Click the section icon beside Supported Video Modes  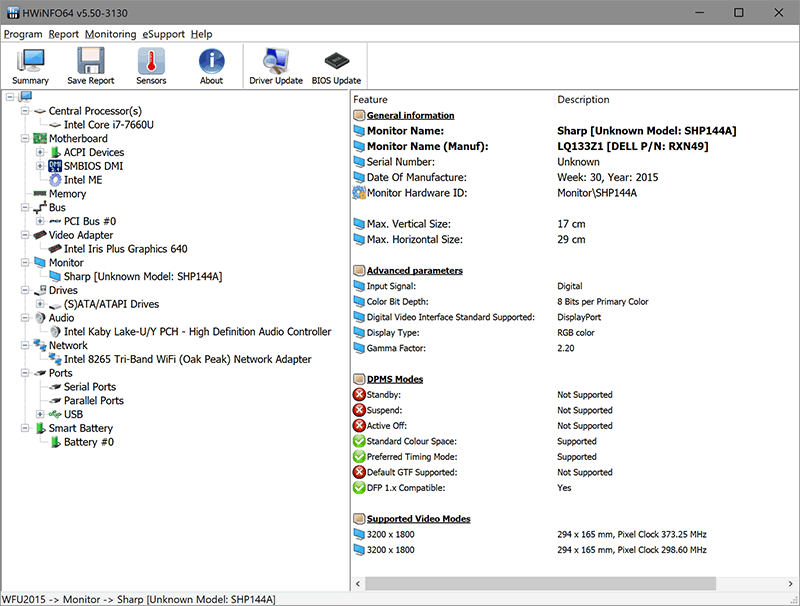[x=359, y=519]
